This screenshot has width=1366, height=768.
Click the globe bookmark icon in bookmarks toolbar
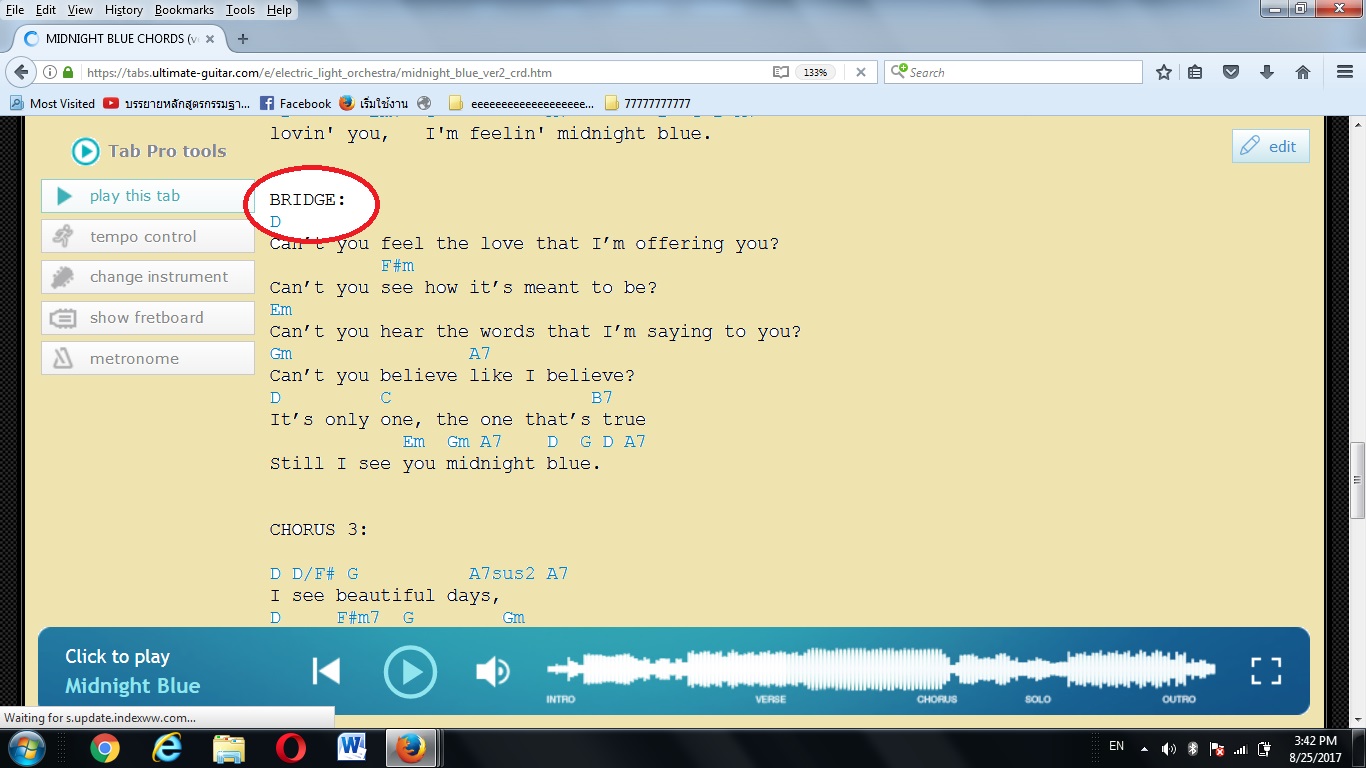pyautogui.click(x=425, y=103)
